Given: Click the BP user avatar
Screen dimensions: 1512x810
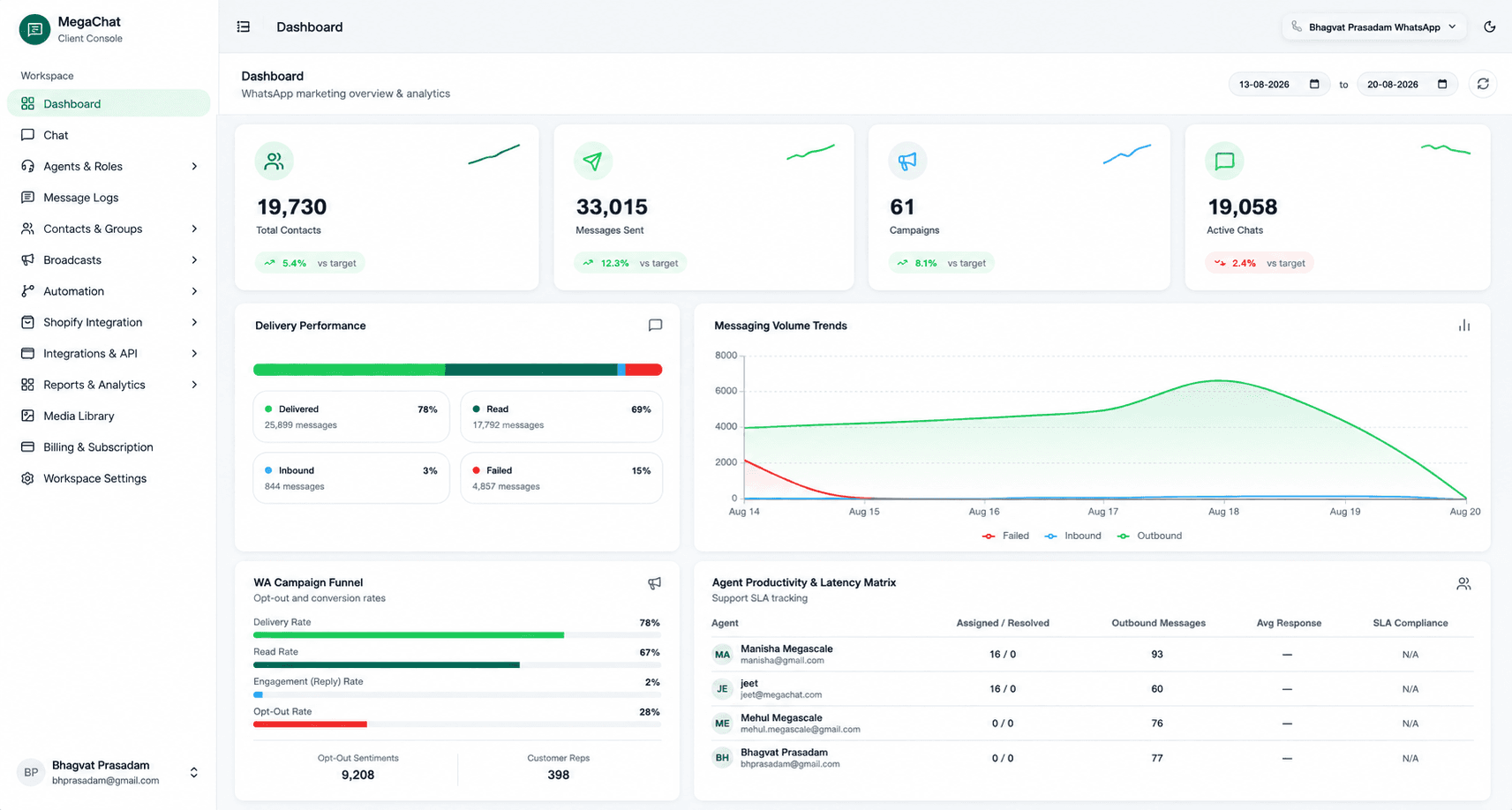Looking at the screenshot, I should click(x=31, y=772).
